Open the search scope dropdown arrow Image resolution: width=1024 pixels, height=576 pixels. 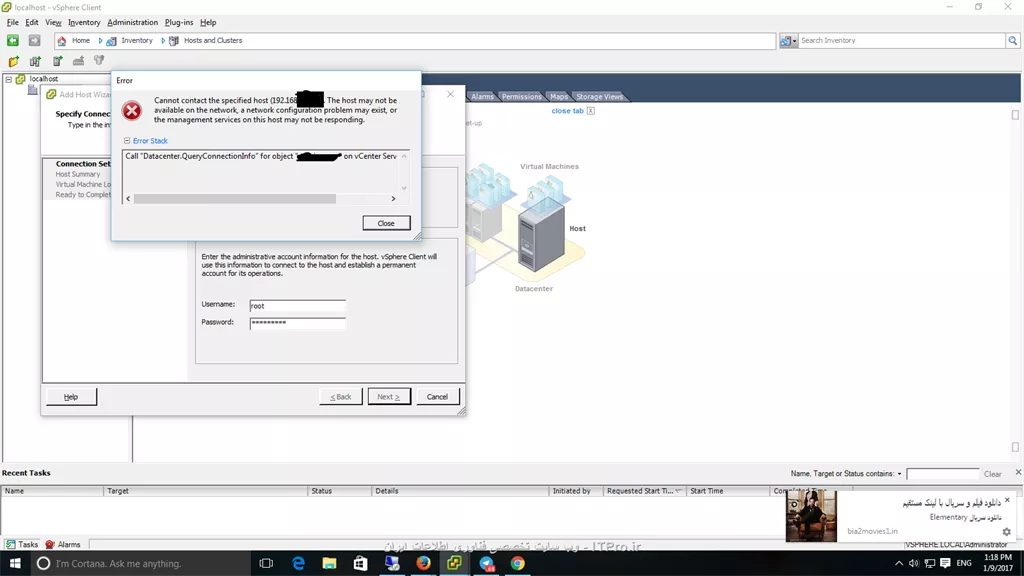[x=794, y=40]
